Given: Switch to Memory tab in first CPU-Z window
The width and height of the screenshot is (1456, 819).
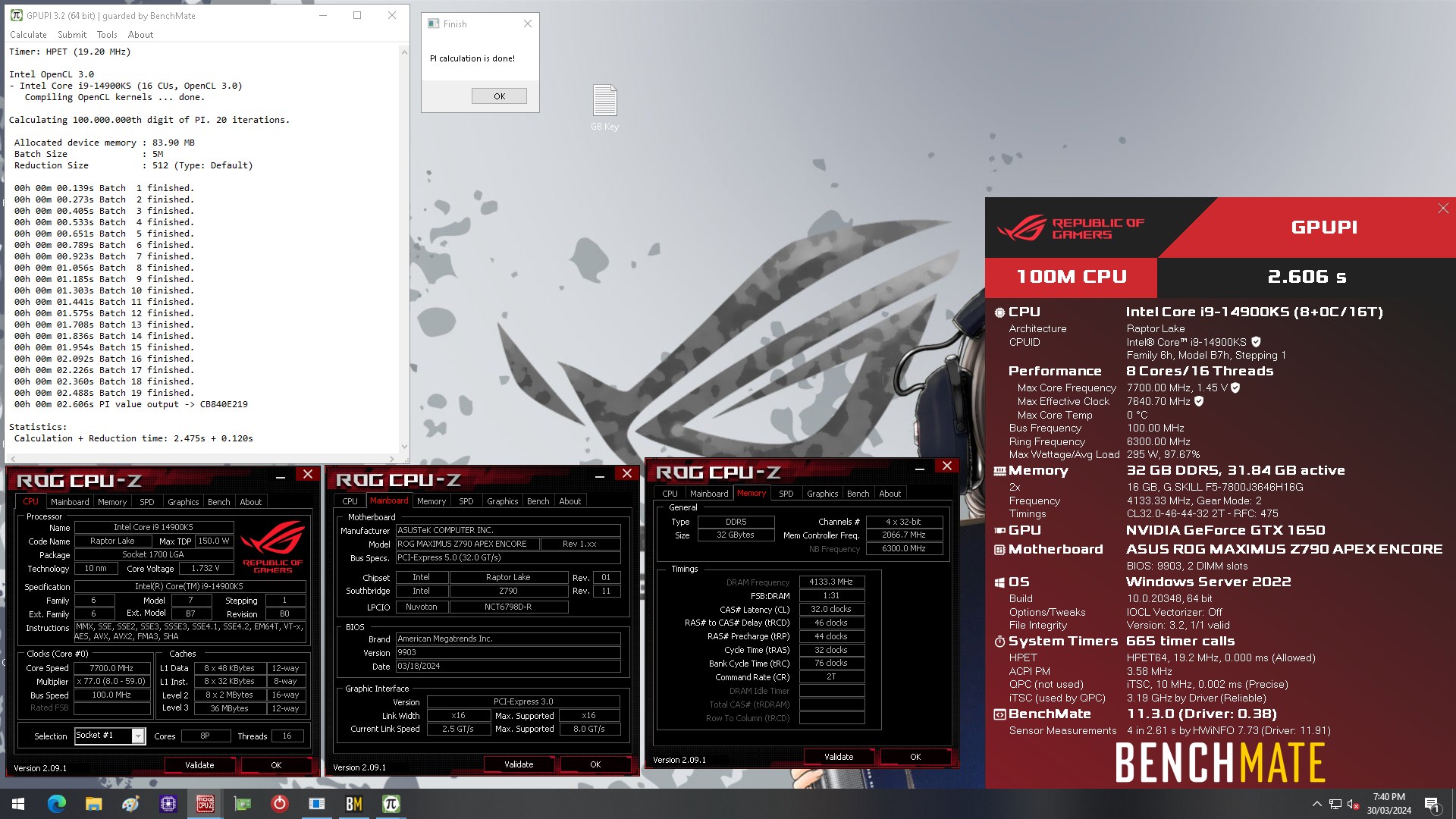Looking at the screenshot, I should [x=112, y=502].
